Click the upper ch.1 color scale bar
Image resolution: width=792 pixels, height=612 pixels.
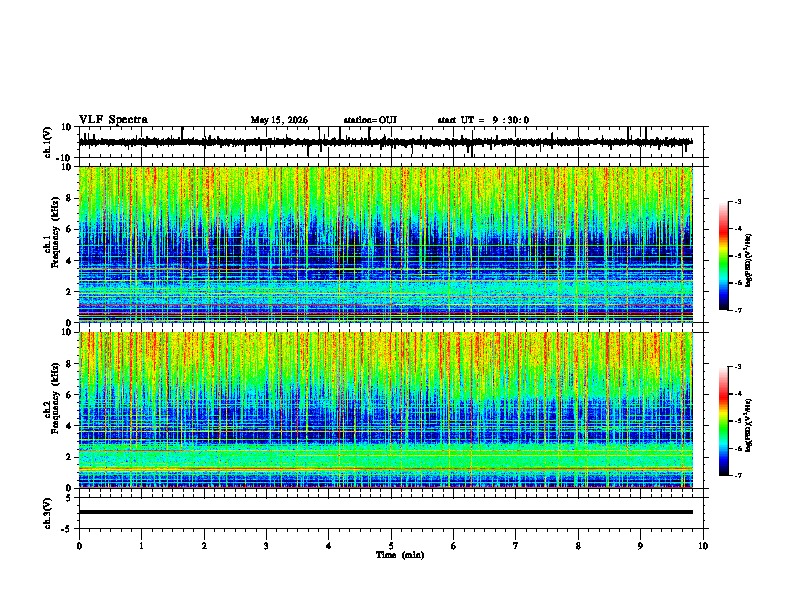point(723,256)
